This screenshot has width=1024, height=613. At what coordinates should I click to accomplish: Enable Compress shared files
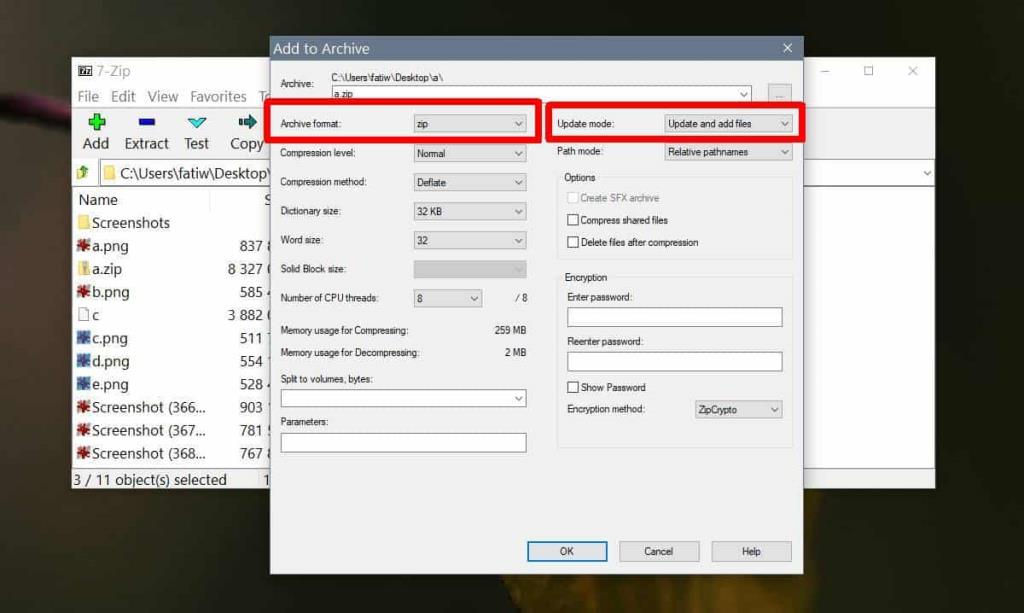pos(573,220)
